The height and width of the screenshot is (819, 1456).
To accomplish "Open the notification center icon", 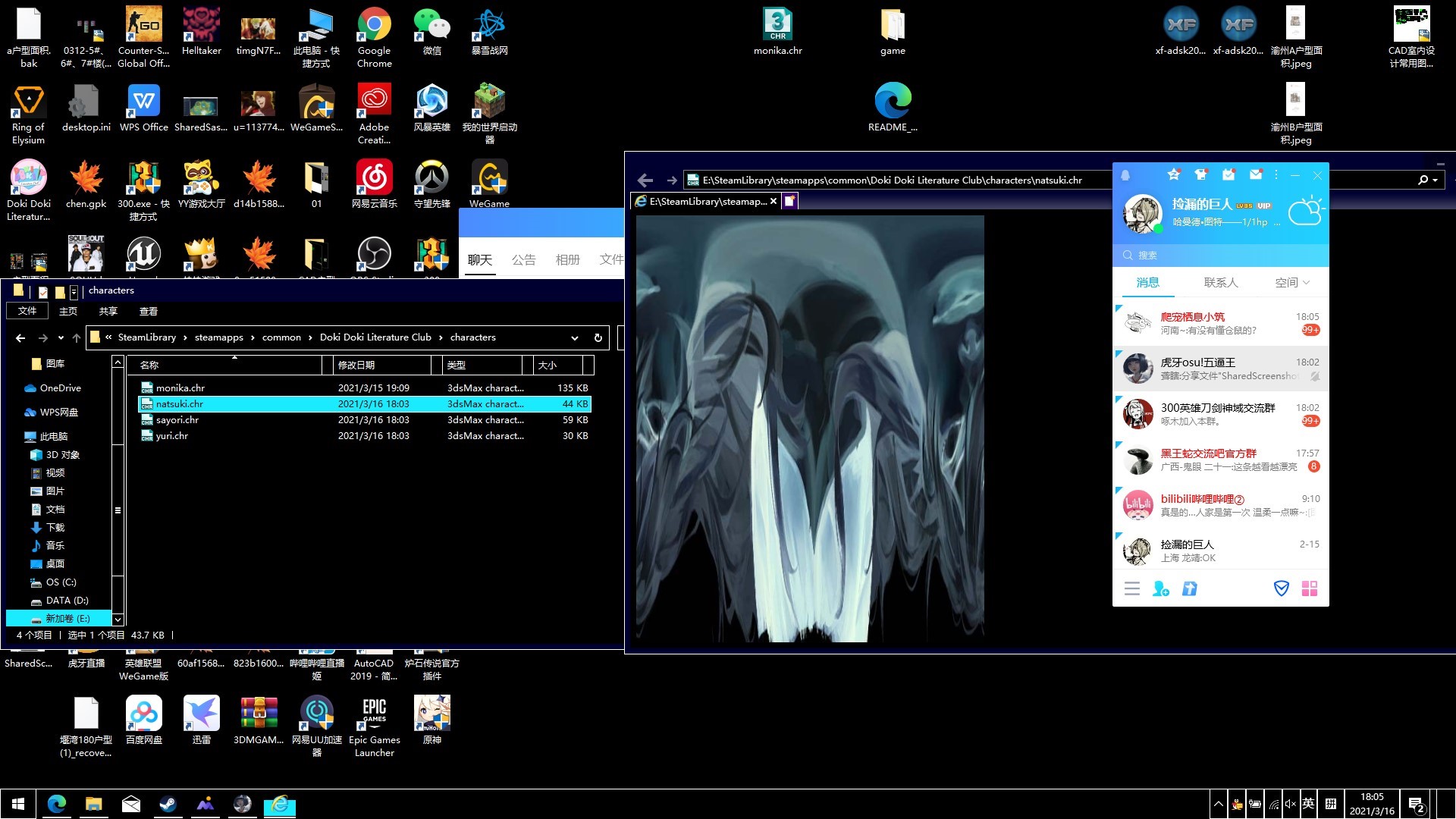I will pyautogui.click(x=1416, y=805).
